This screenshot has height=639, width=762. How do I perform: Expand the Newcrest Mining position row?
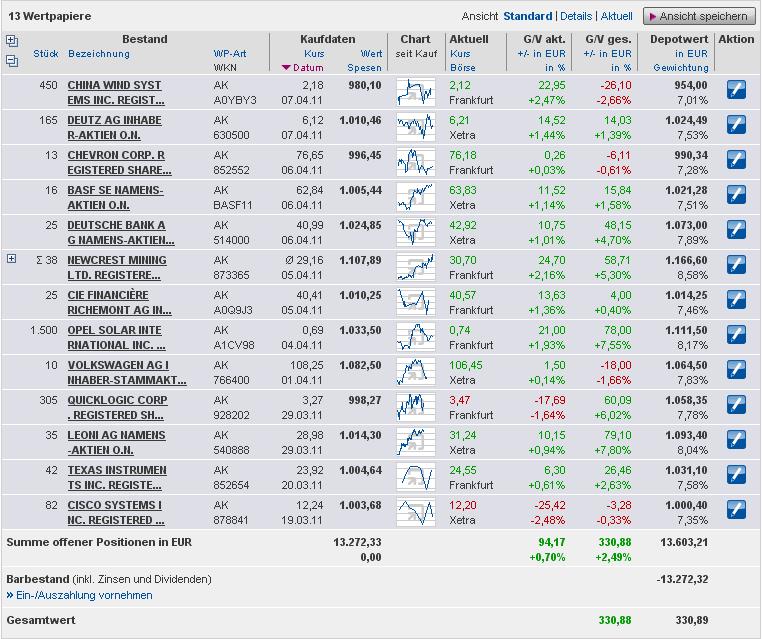12,259
